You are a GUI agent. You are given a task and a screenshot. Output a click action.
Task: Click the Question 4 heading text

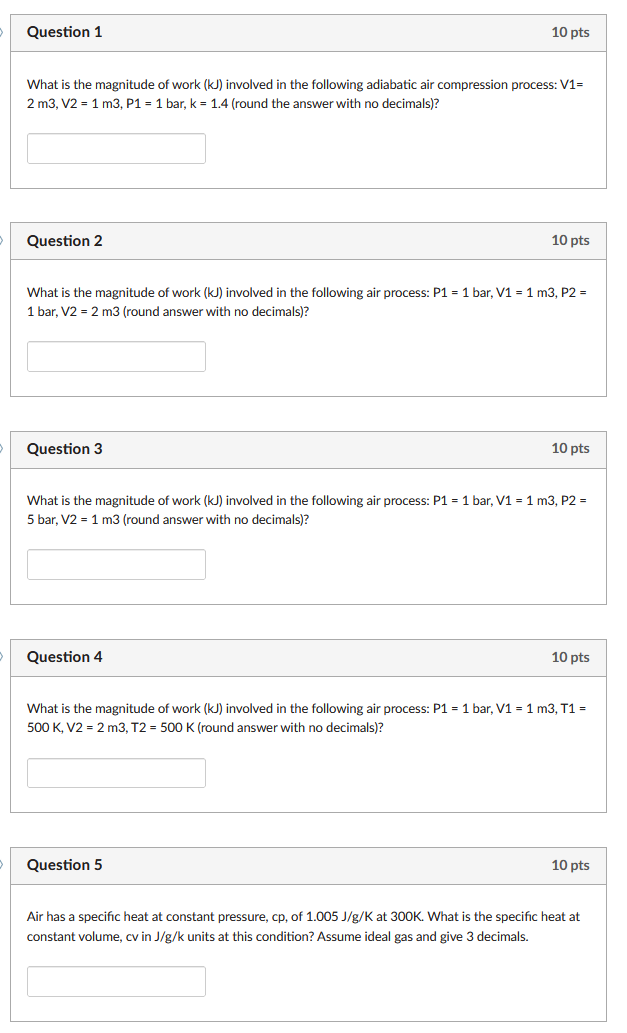[x=65, y=657]
